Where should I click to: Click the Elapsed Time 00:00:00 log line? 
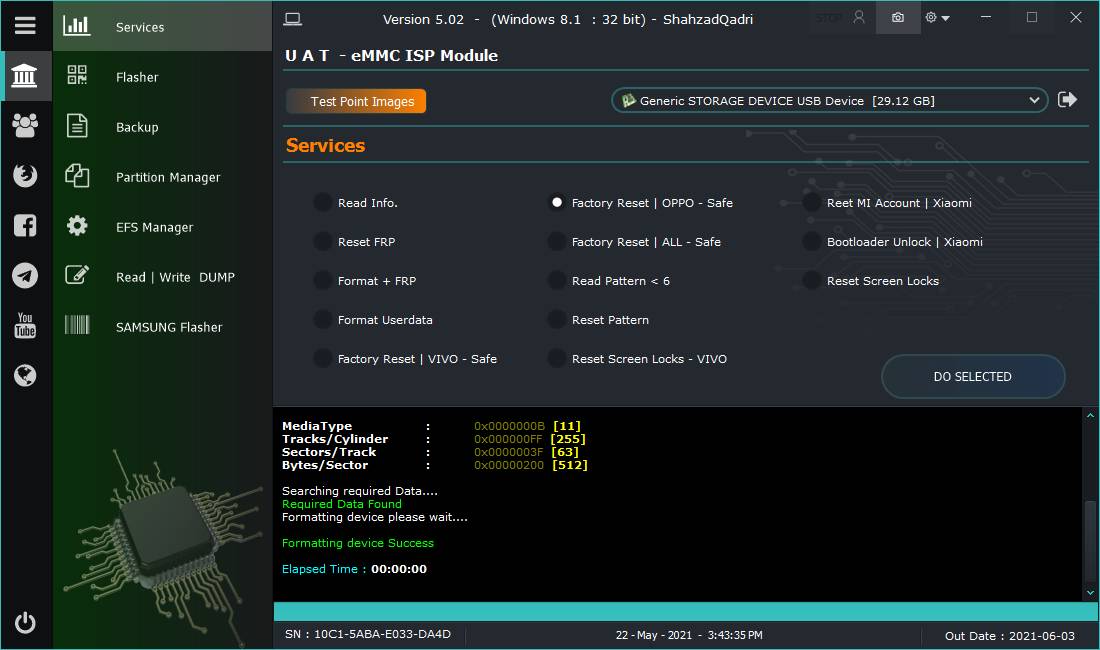(354, 569)
